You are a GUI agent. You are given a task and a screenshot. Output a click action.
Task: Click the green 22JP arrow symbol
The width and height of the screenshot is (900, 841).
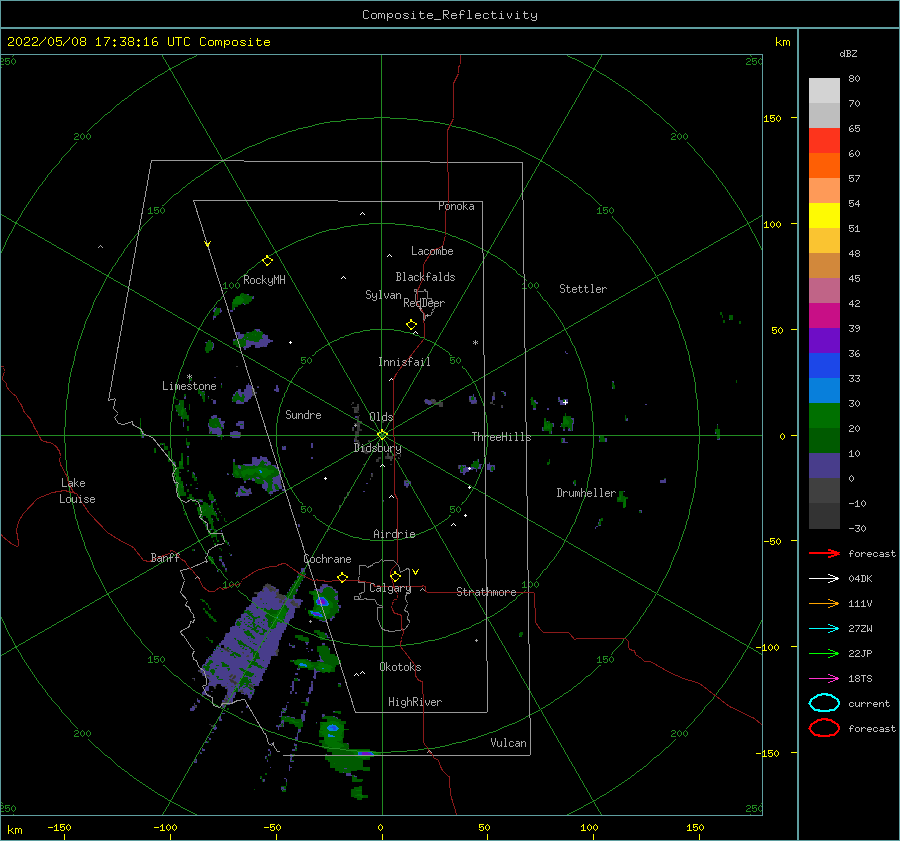tap(824, 653)
